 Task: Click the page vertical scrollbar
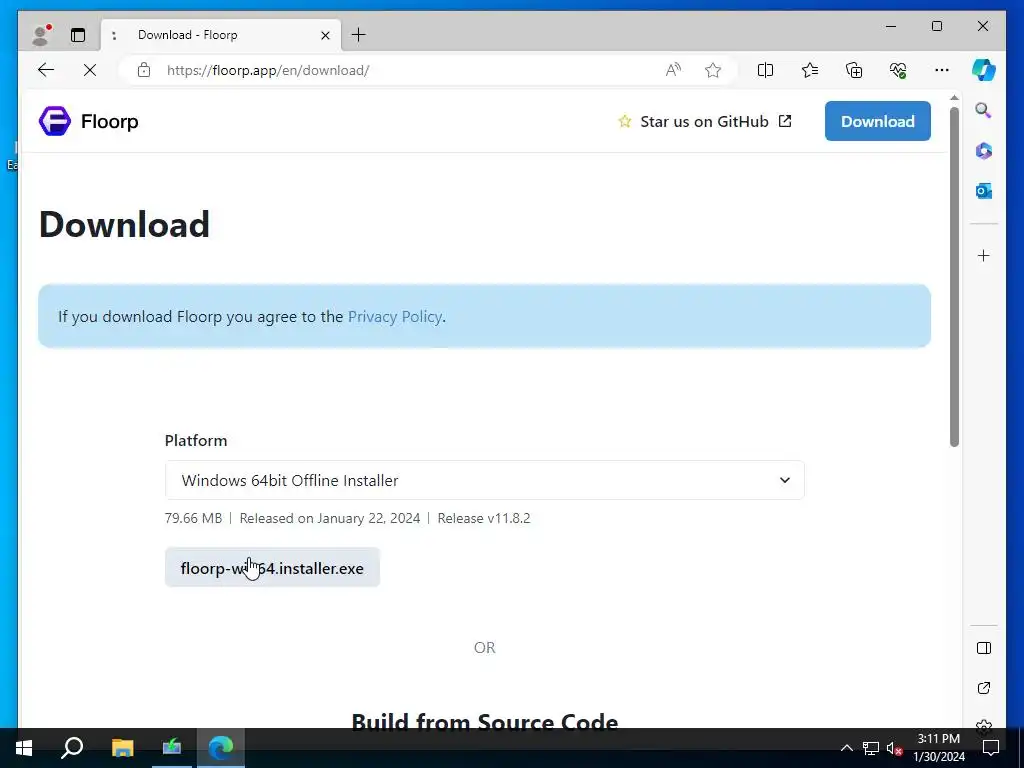954,277
